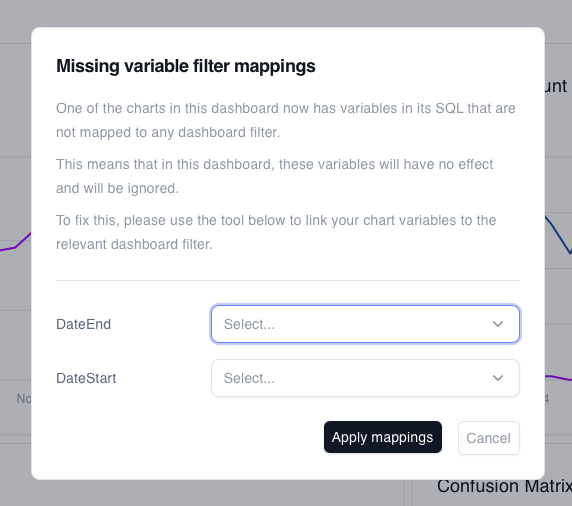Click the horizontal divider above DateEnd row
The width and height of the screenshot is (572, 506).
click(288, 281)
